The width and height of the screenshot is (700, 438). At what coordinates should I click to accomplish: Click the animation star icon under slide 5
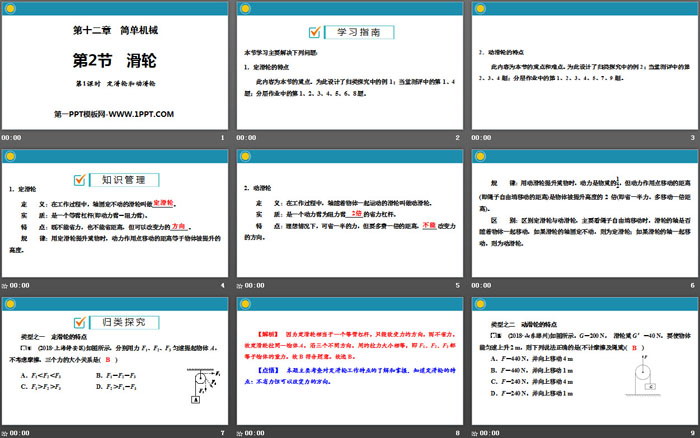coord(240,286)
